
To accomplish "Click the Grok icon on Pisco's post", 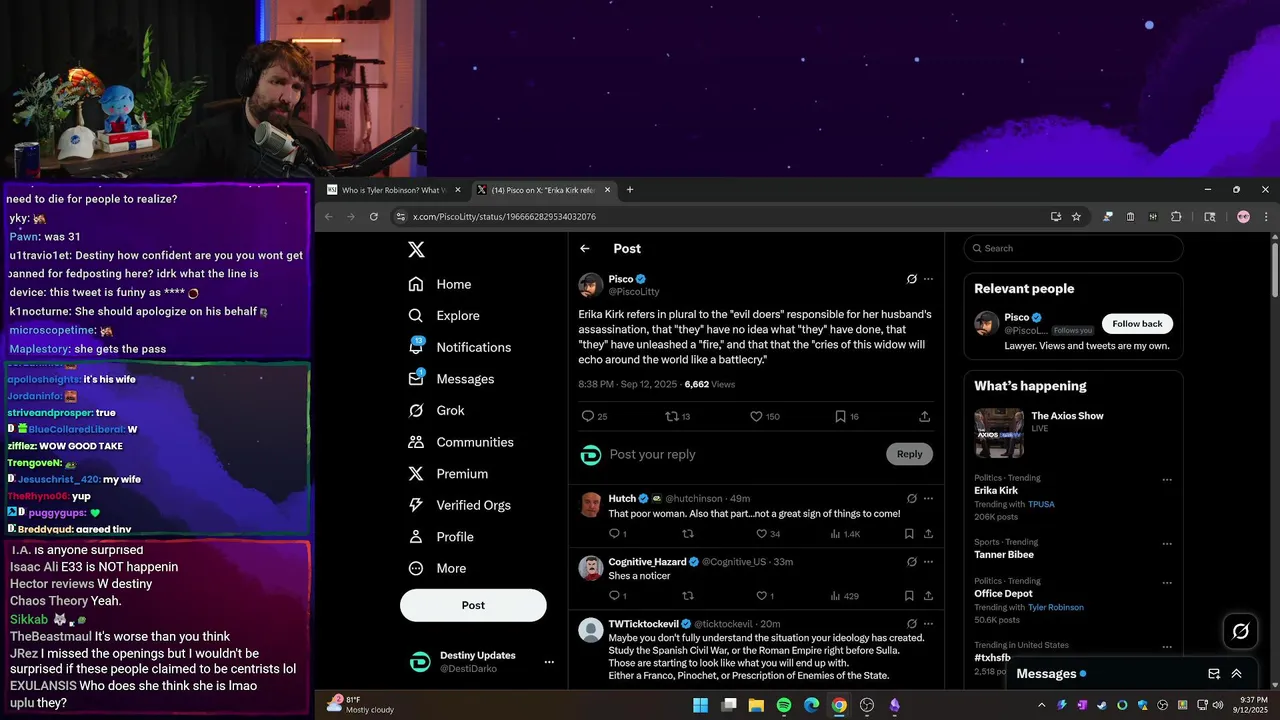I will tap(912, 279).
